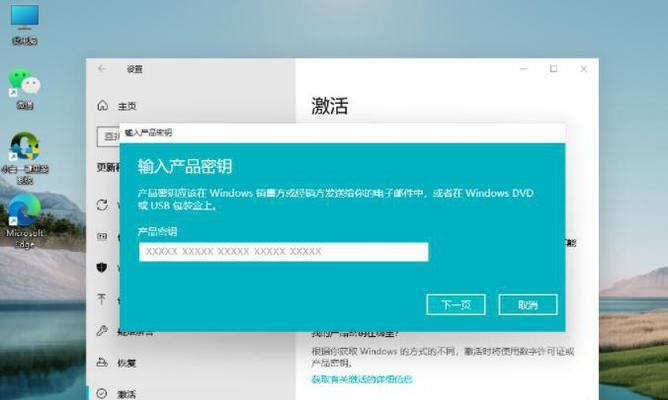Click the 设置 window title text
This screenshot has width=668, height=400.
coord(135,69)
